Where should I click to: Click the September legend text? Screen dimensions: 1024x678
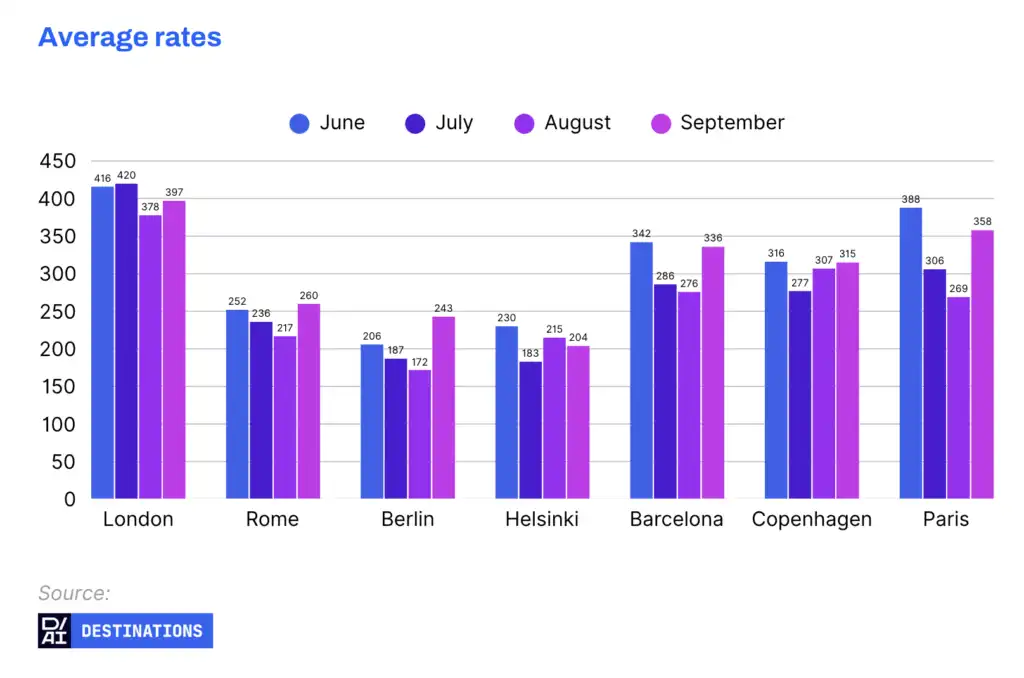(732, 123)
